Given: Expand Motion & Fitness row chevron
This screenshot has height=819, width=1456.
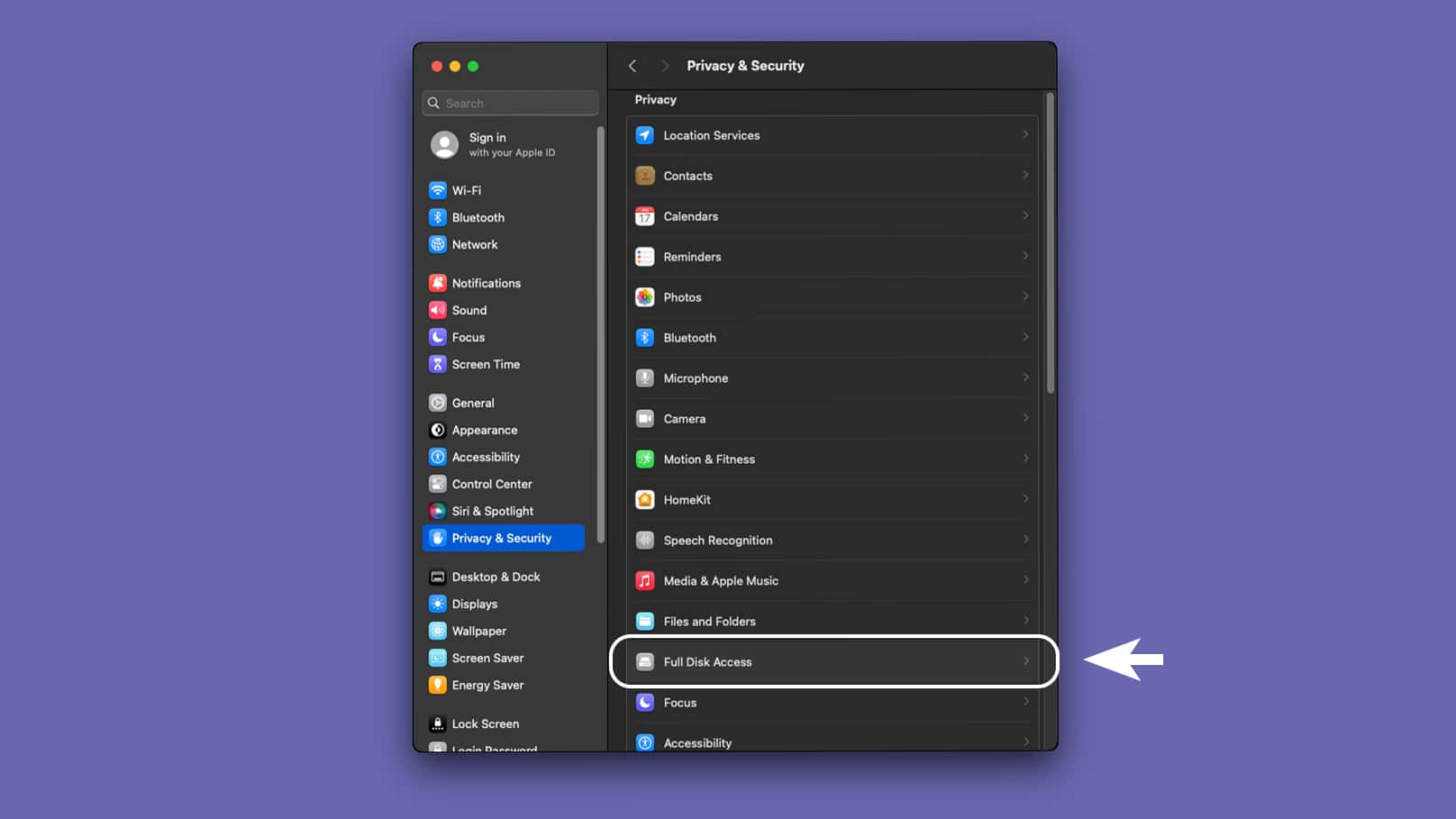Looking at the screenshot, I should point(1025,459).
